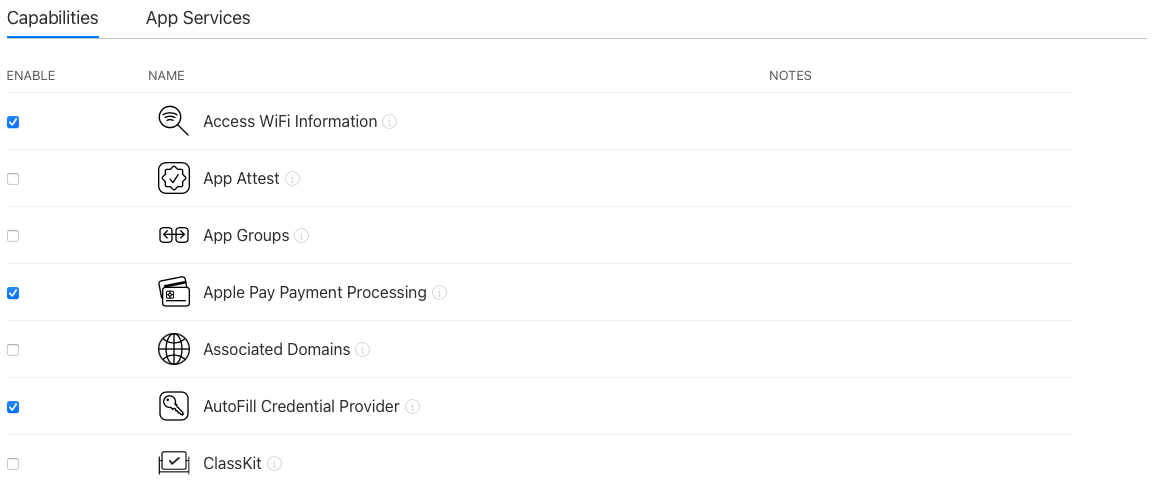The height and width of the screenshot is (484, 1158).
Task: Open info tooltip next to App Groups
Action: click(x=301, y=236)
